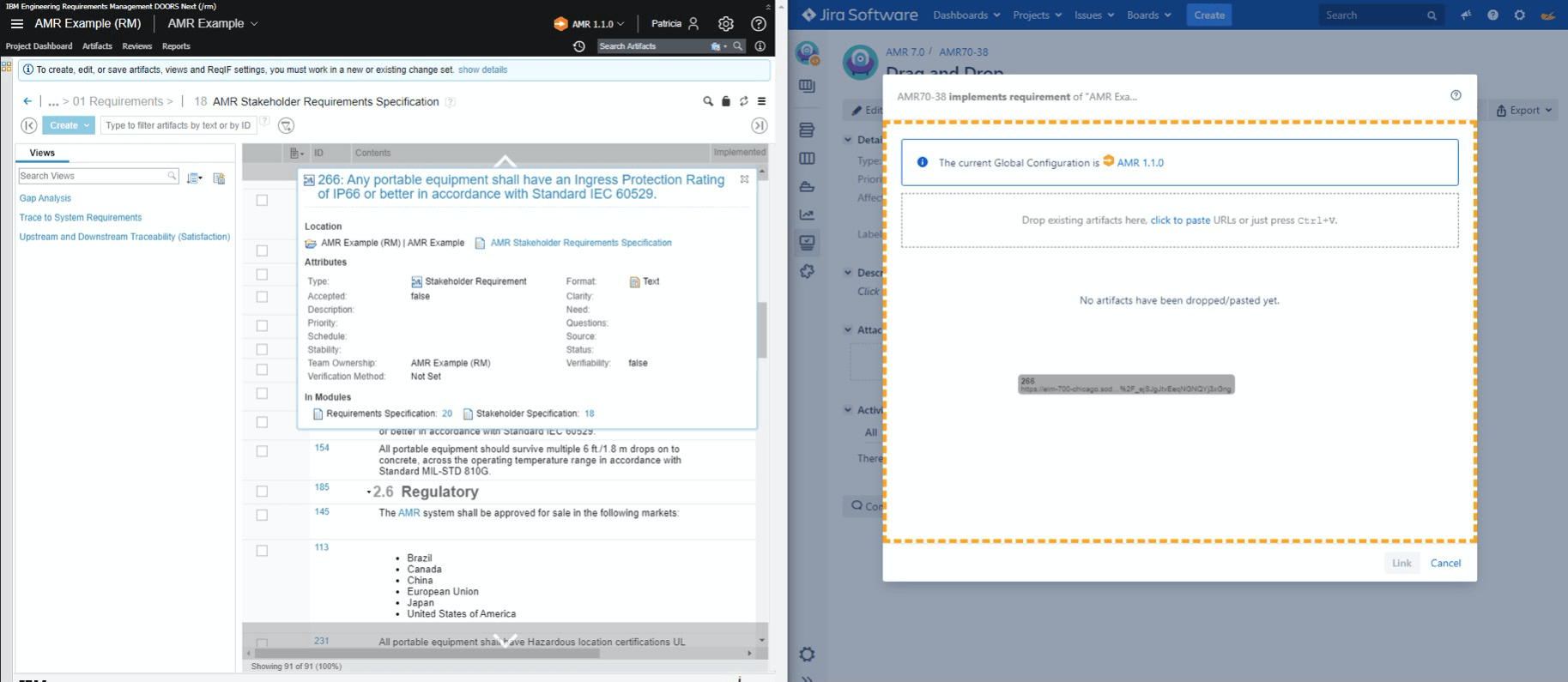Open the artifact filter funnel icon
Image resolution: width=1568 pixels, height=682 pixels.
coord(287,126)
